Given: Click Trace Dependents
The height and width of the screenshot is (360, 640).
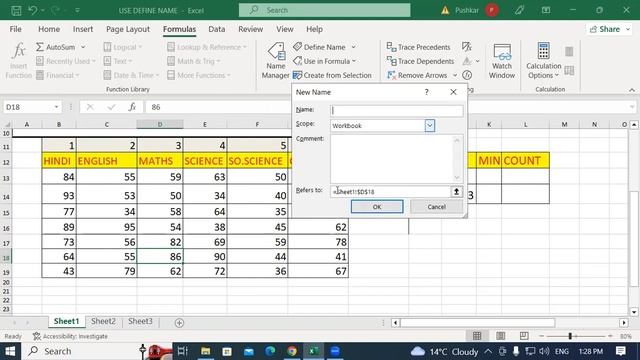Looking at the screenshot, I should (420, 61).
